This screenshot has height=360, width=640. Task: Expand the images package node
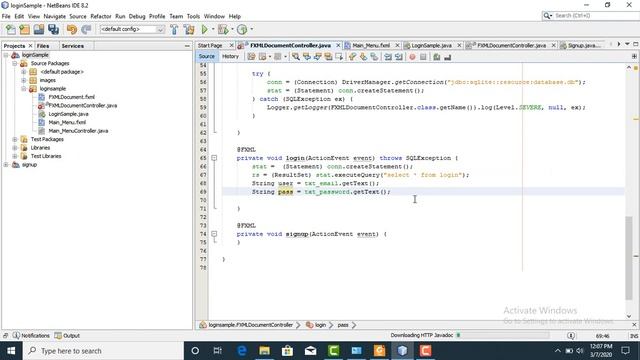pyautogui.click(x=24, y=80)
